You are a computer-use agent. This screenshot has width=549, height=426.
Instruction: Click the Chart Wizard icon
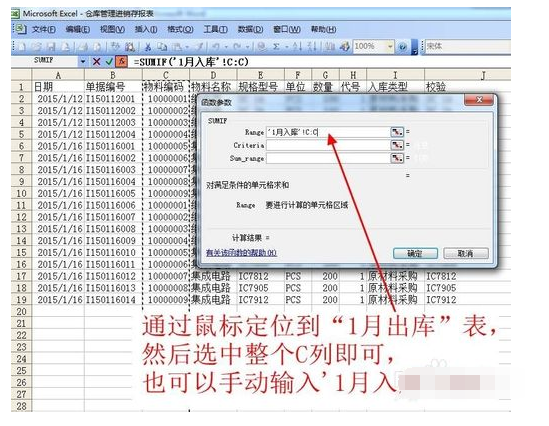click(329, 47)
